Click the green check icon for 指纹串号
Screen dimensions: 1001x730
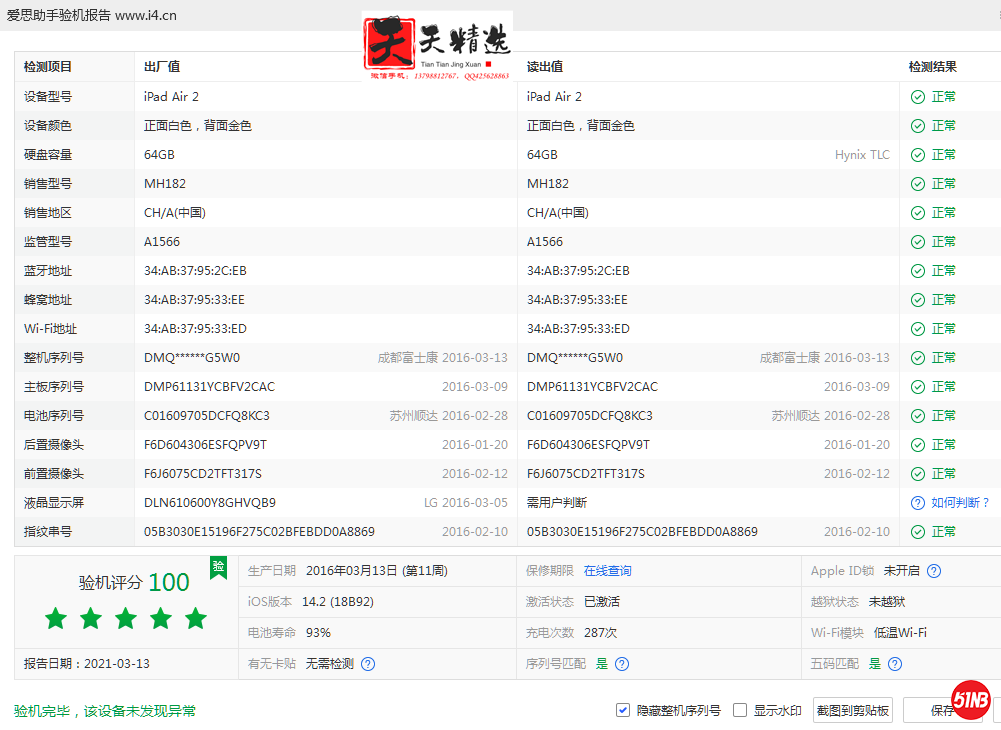click(x=917, y=532)
